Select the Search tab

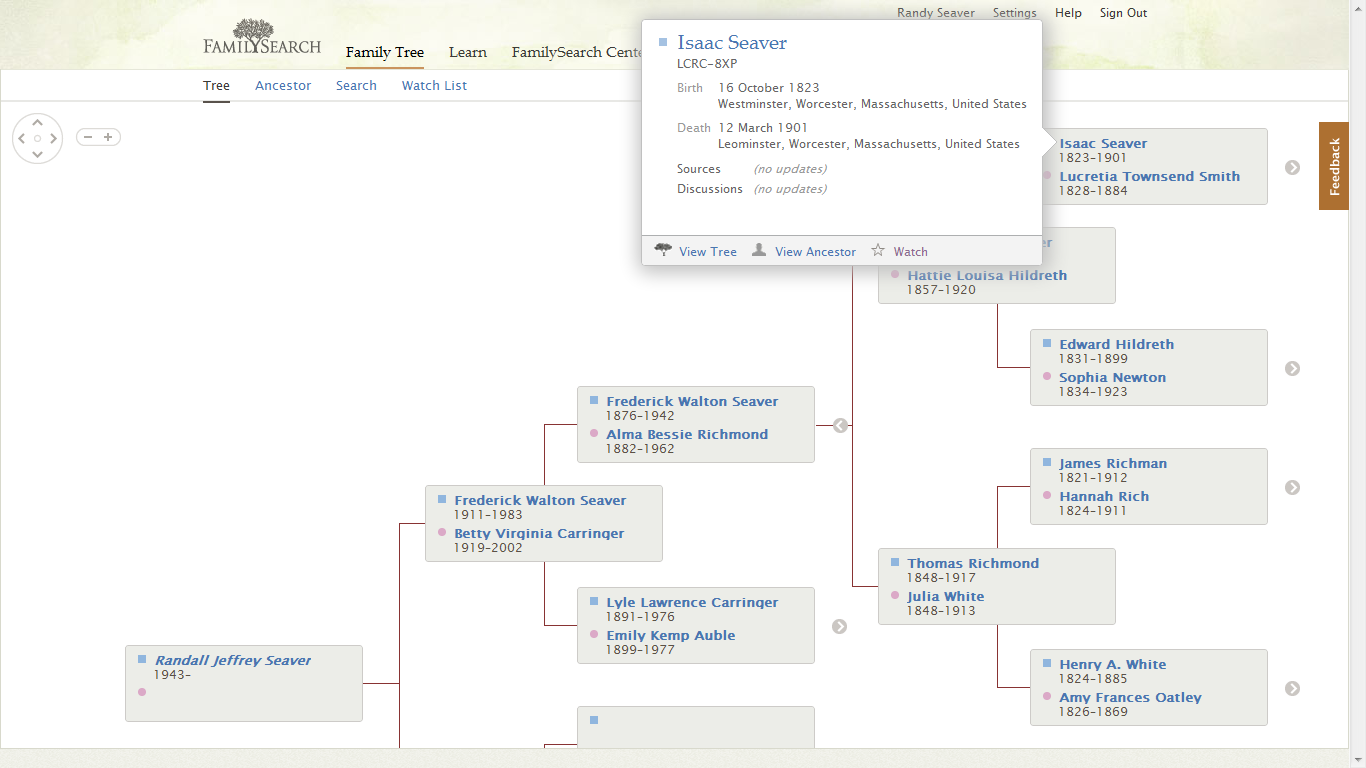tap(356, 85)
